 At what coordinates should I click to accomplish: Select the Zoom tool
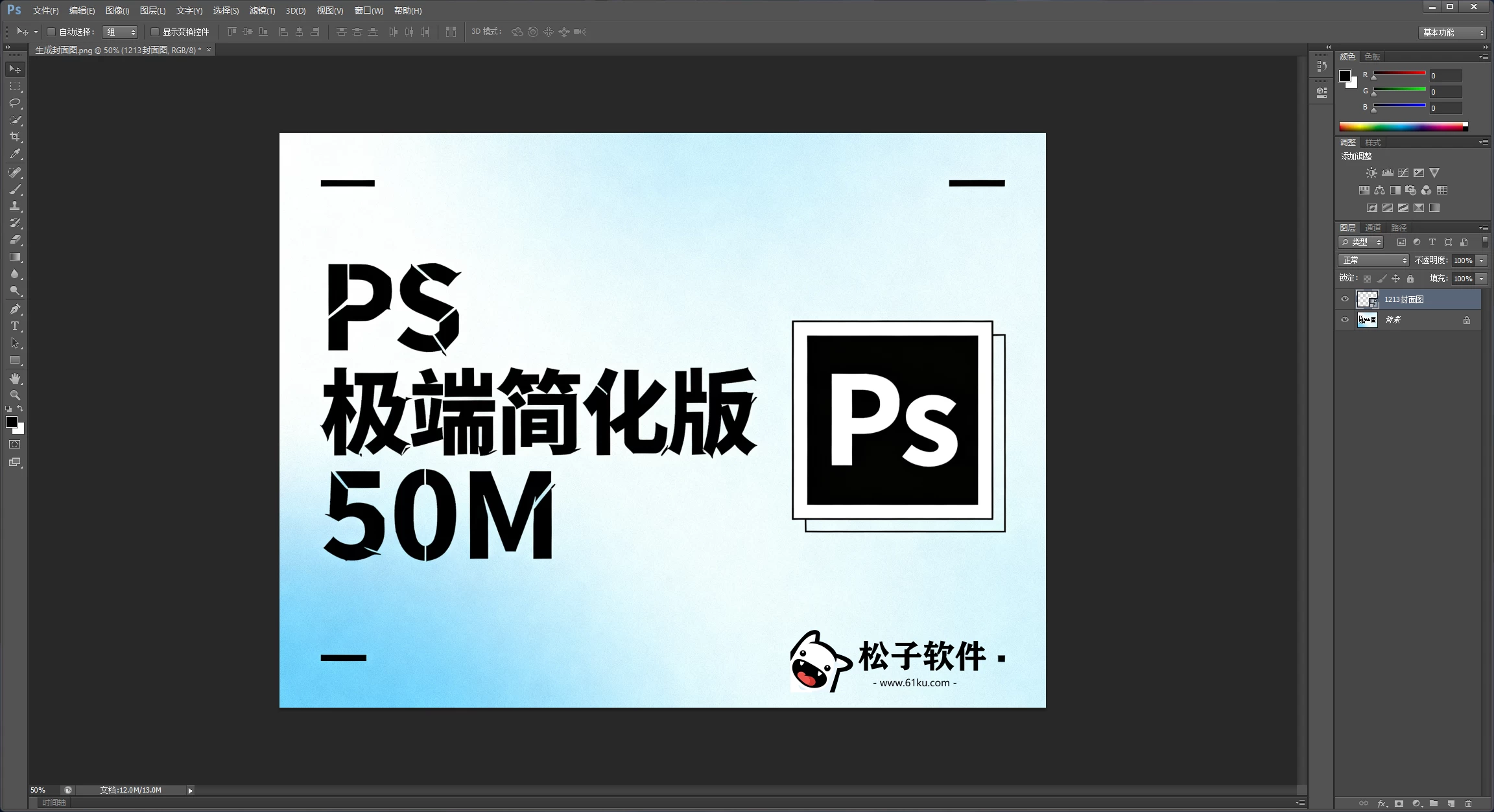coord(15,395)
